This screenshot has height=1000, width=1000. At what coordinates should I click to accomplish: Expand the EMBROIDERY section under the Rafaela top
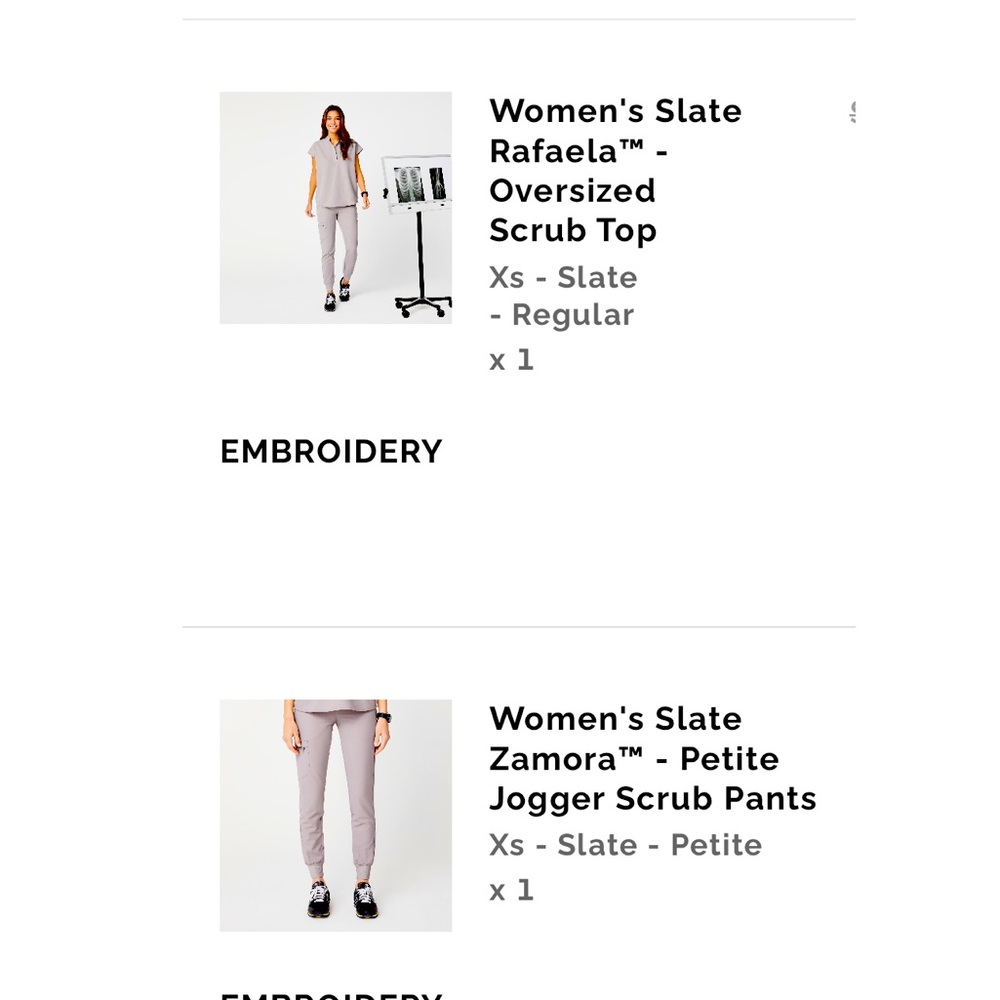(331, 452)
